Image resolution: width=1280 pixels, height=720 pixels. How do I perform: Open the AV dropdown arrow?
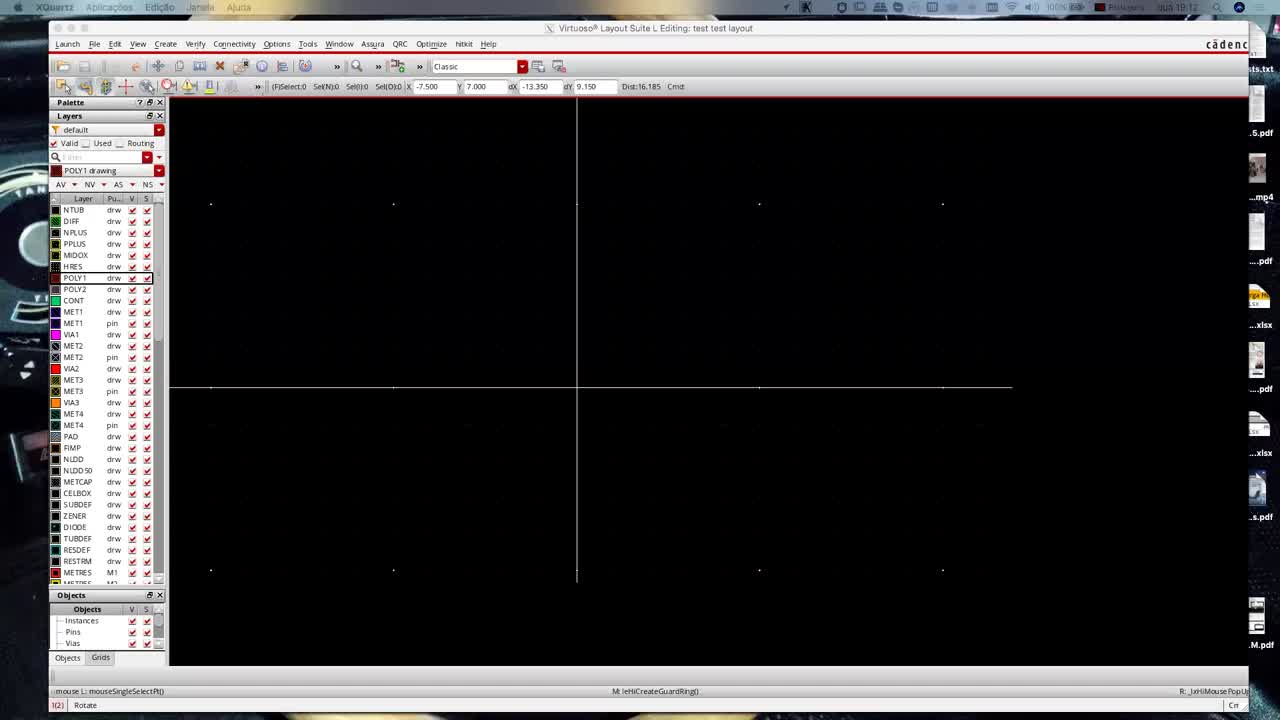point(74,185)
